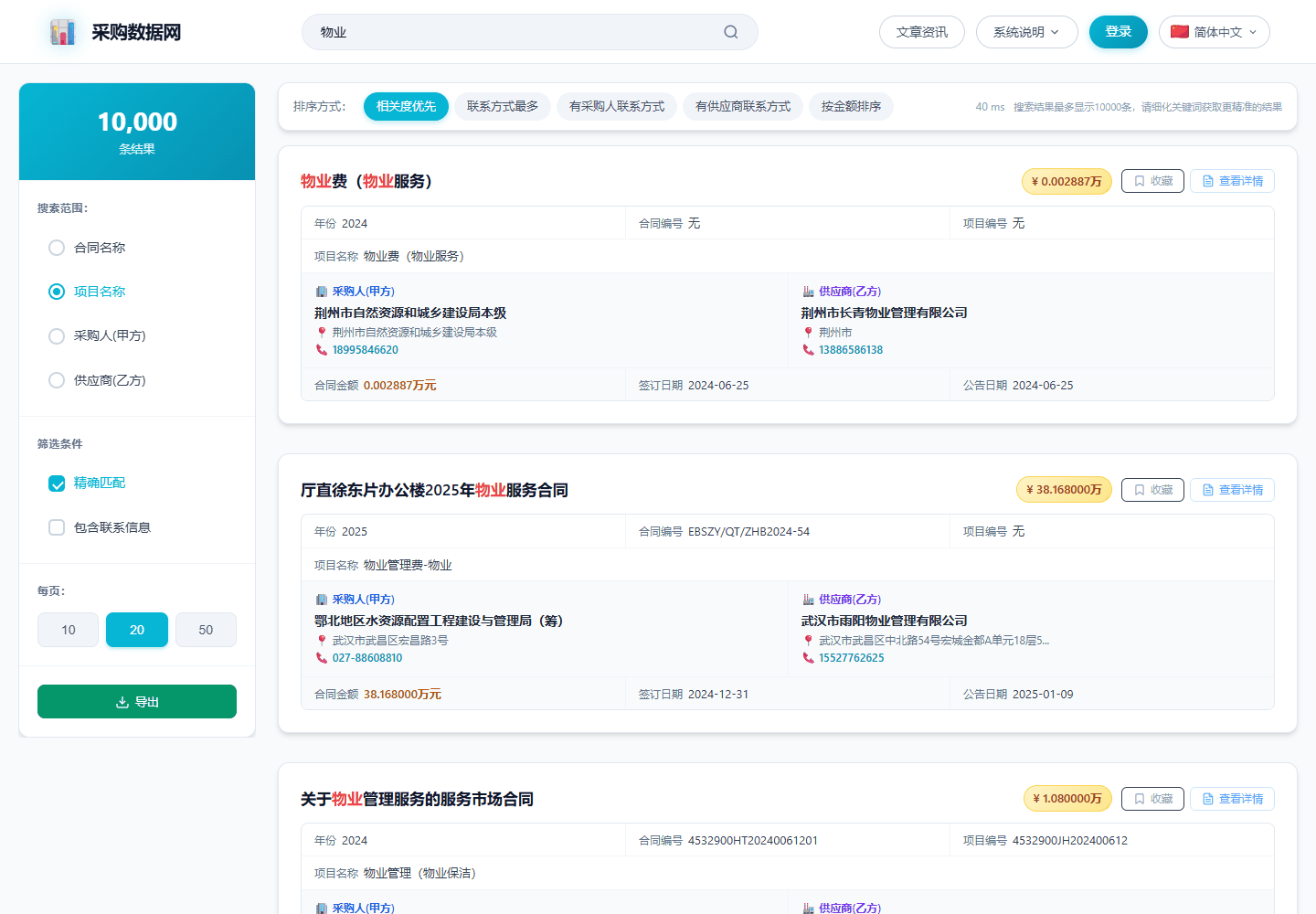This screenshot has height=914, width=1316.
Task: Click location pin beside supplier city 荆州市
Action: pyautogui.click(x=808, y=333)
